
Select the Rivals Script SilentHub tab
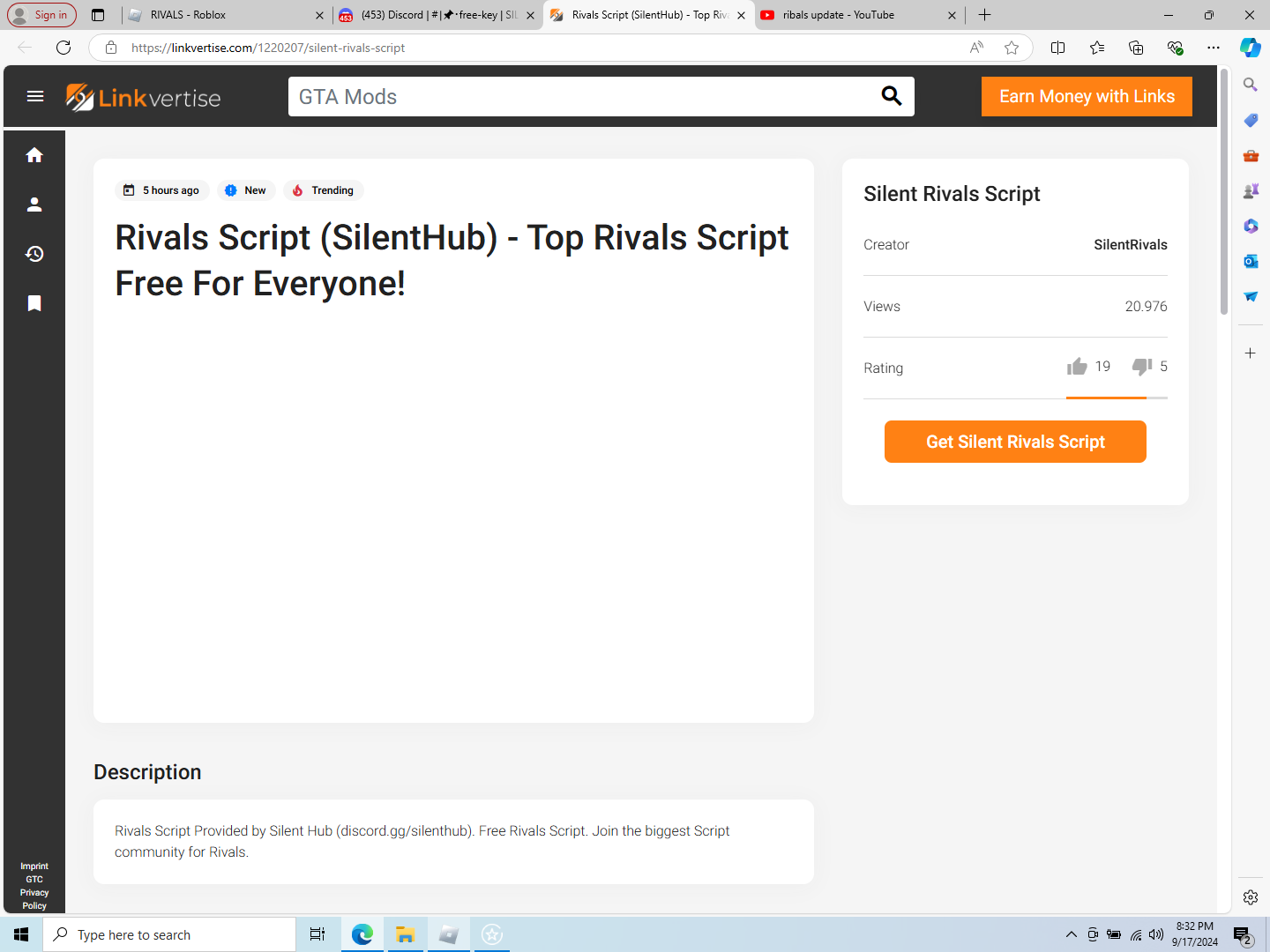(648, 15)
